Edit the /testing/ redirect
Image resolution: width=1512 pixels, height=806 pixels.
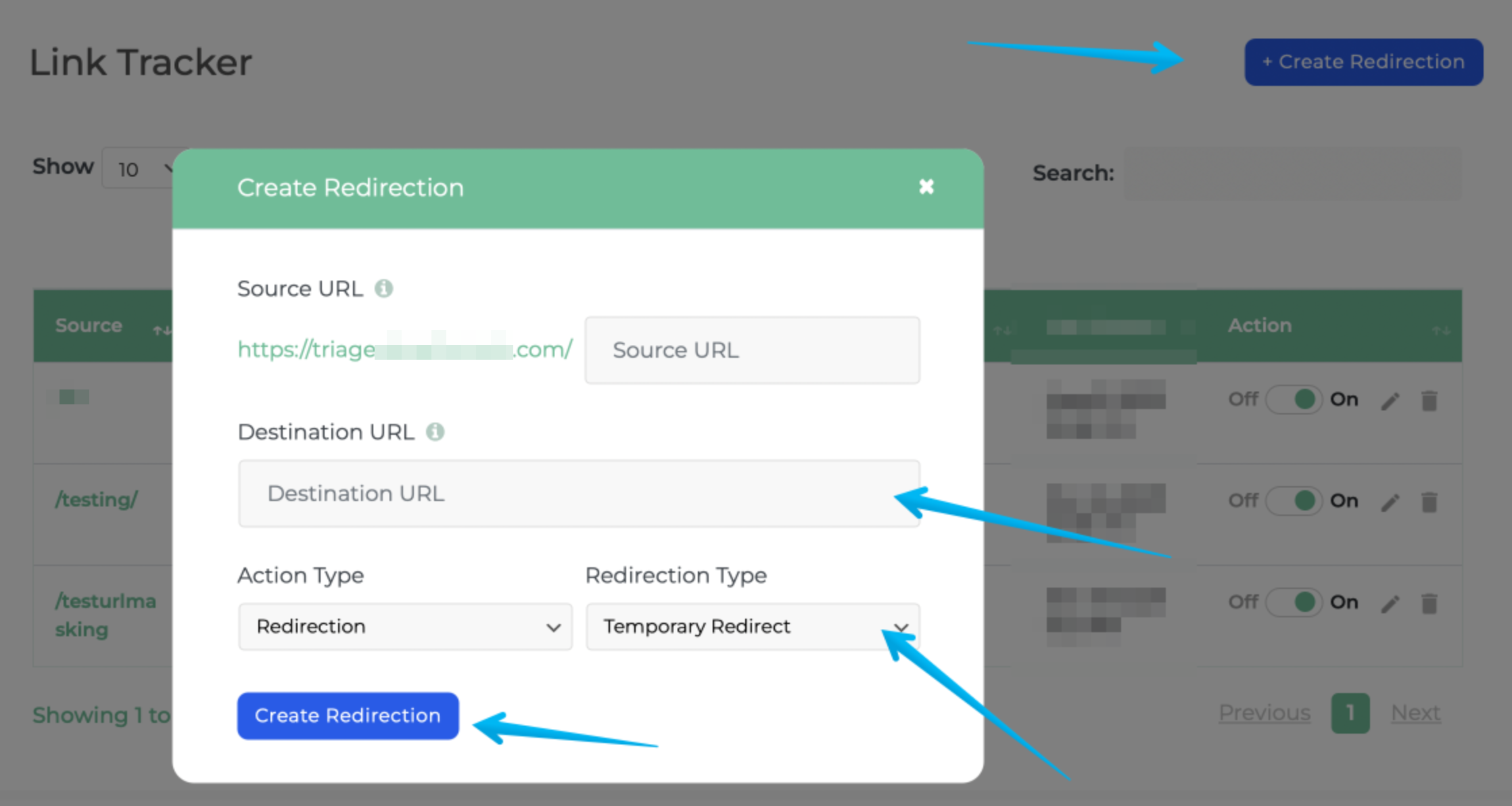1390,501
